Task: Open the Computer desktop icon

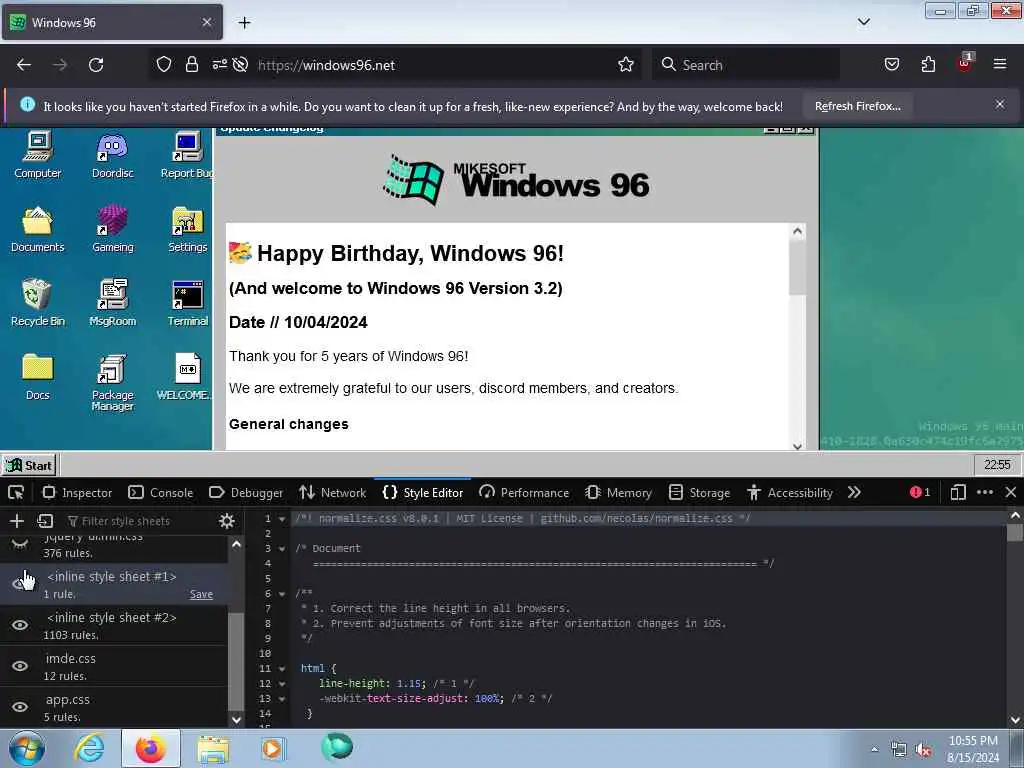Action: point(37,155)
